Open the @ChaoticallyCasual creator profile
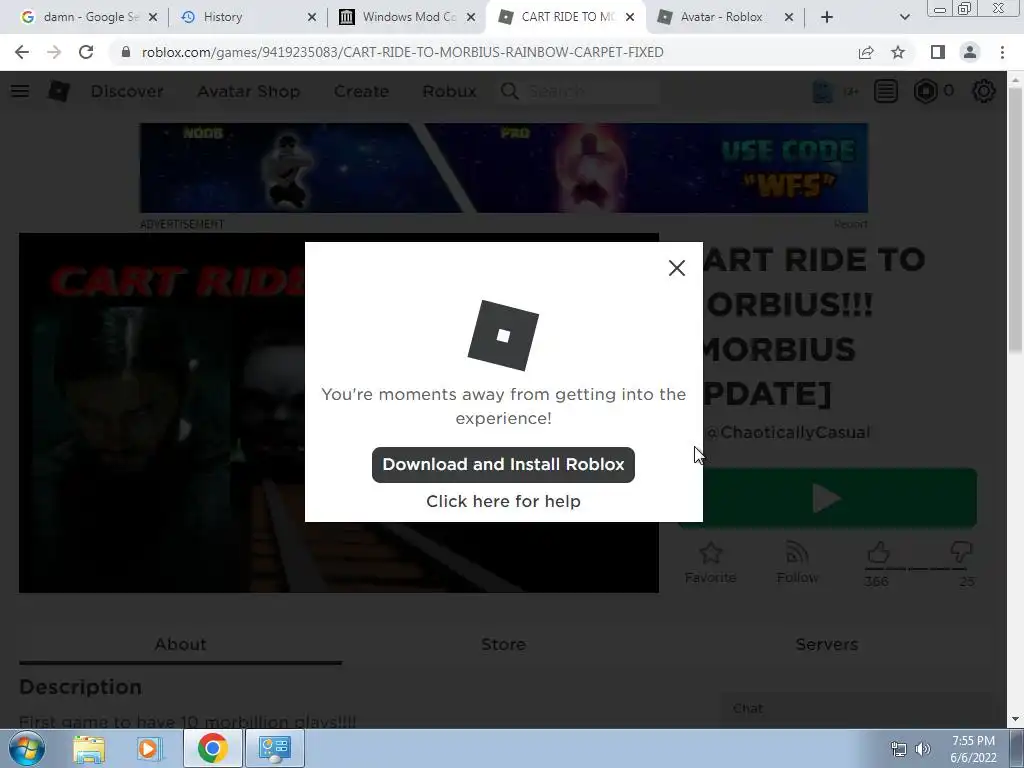The height and width of the screenshot is (768, 1024). [x=788, y=432]
